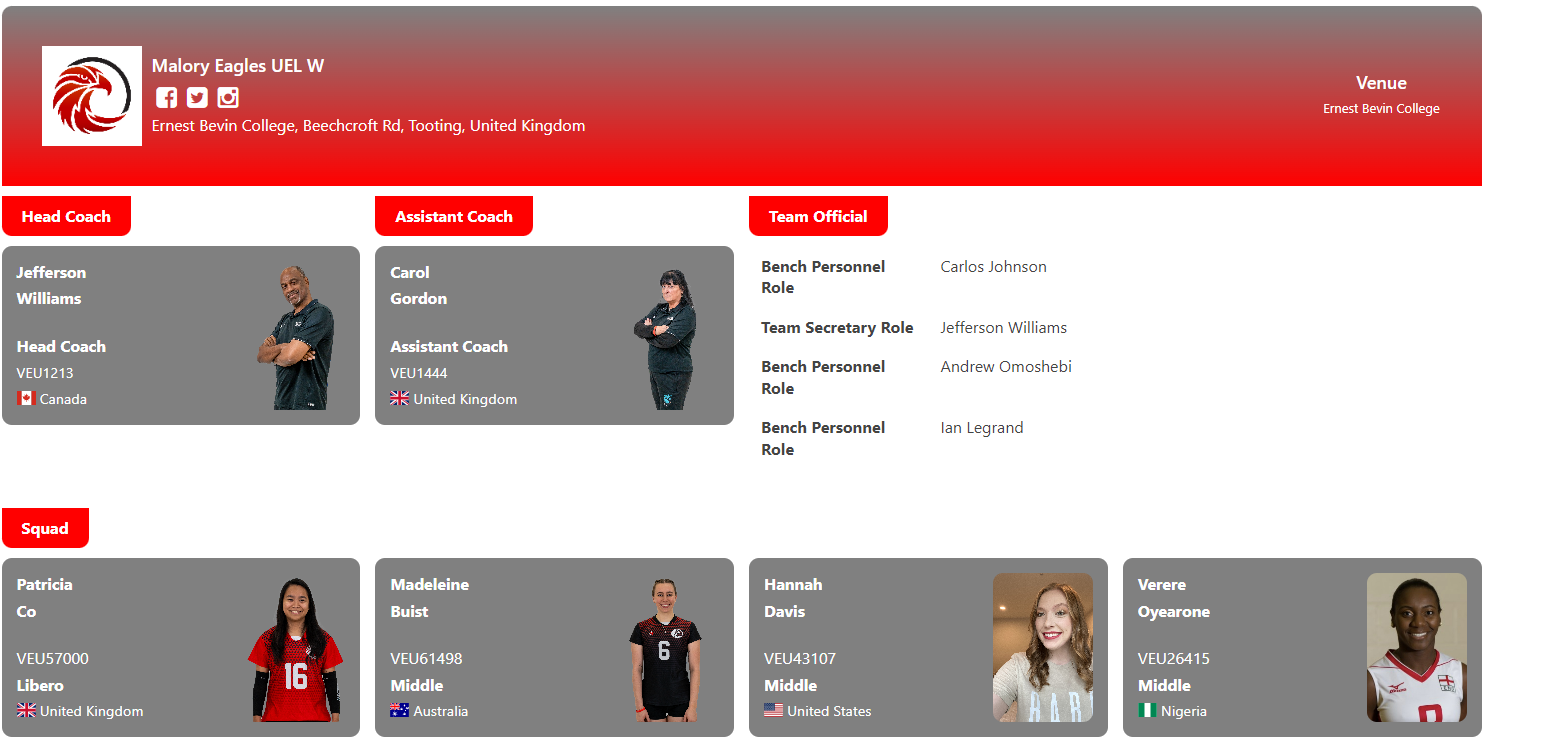Click the Bench Personnel Role label beside Andrew Omoshebi

tap(823, 377)
